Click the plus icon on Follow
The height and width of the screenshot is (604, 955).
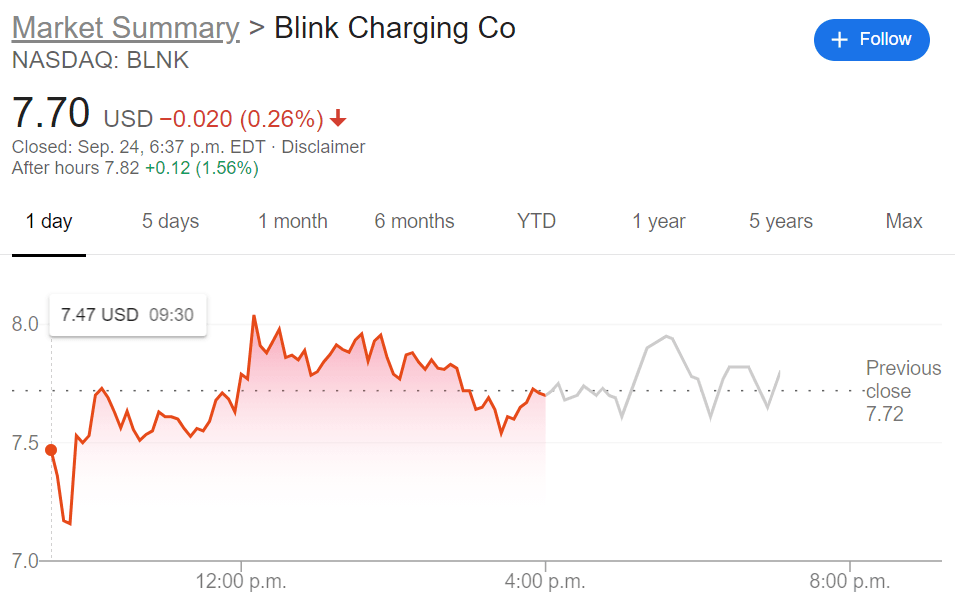pos(840,40)
